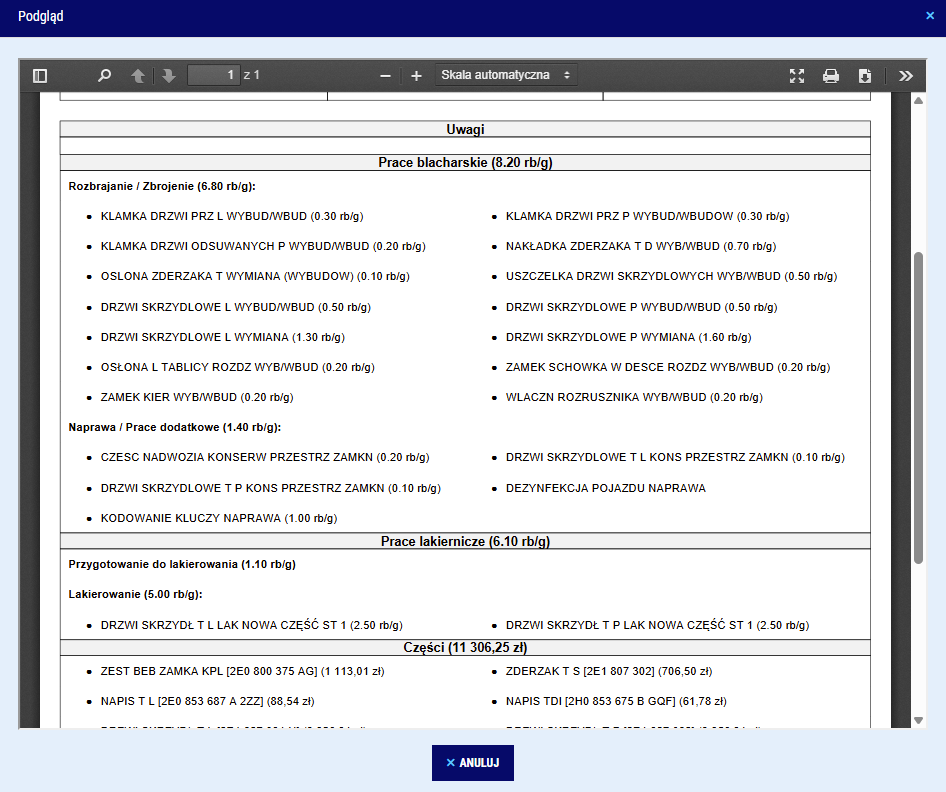
Task: Close the Podgląd dialog with X
Action: pos(930,16)
